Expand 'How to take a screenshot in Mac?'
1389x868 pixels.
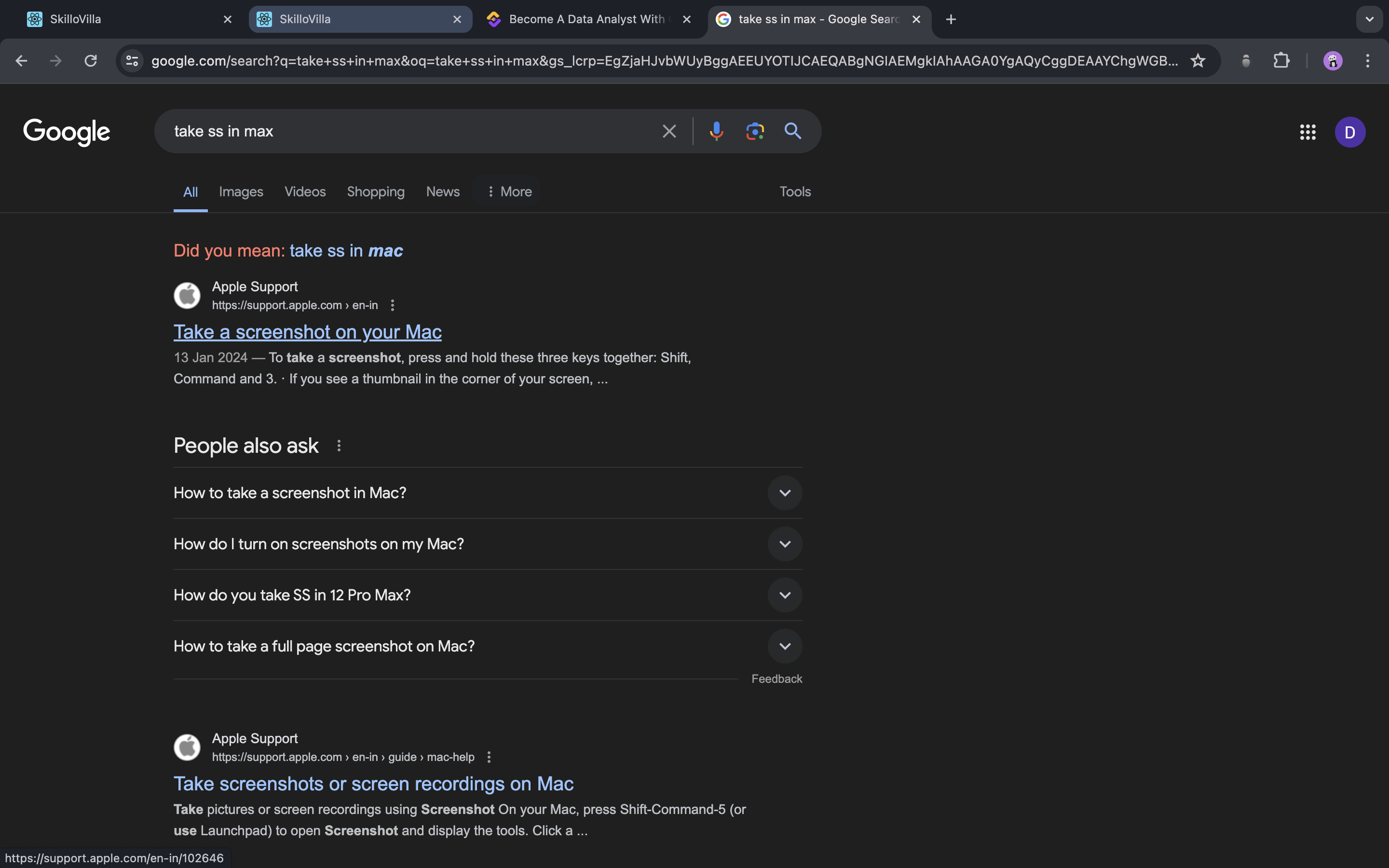785,492
